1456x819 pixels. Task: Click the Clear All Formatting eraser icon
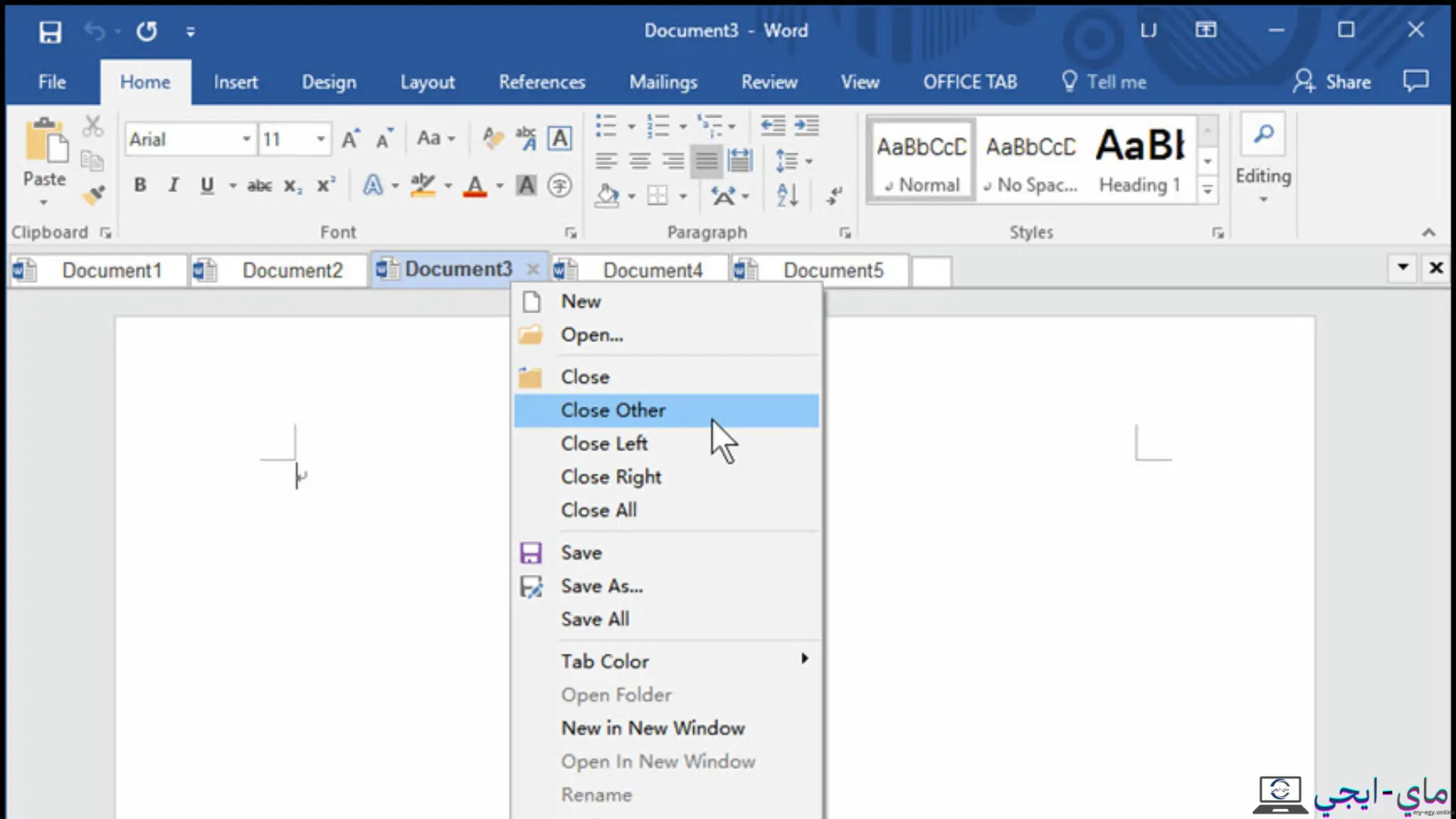pyautogui.click(x=492, y=138)
